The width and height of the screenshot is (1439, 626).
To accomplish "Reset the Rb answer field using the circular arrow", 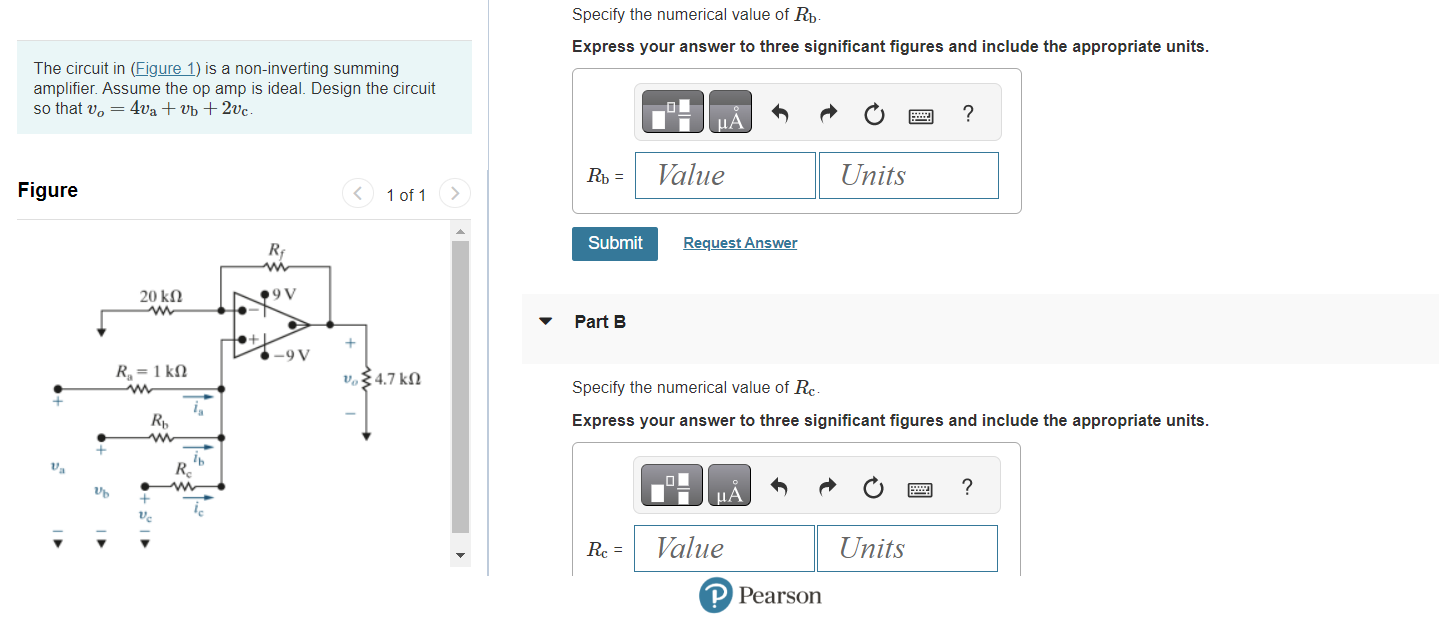I will coord(873,114).
